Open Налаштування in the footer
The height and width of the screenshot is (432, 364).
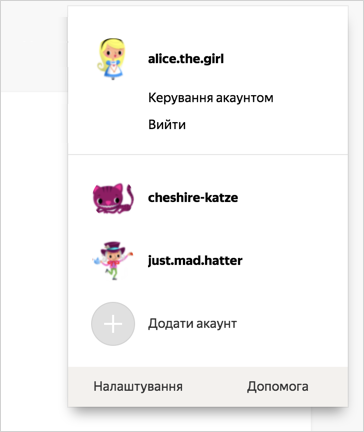[x=138, y=387]
